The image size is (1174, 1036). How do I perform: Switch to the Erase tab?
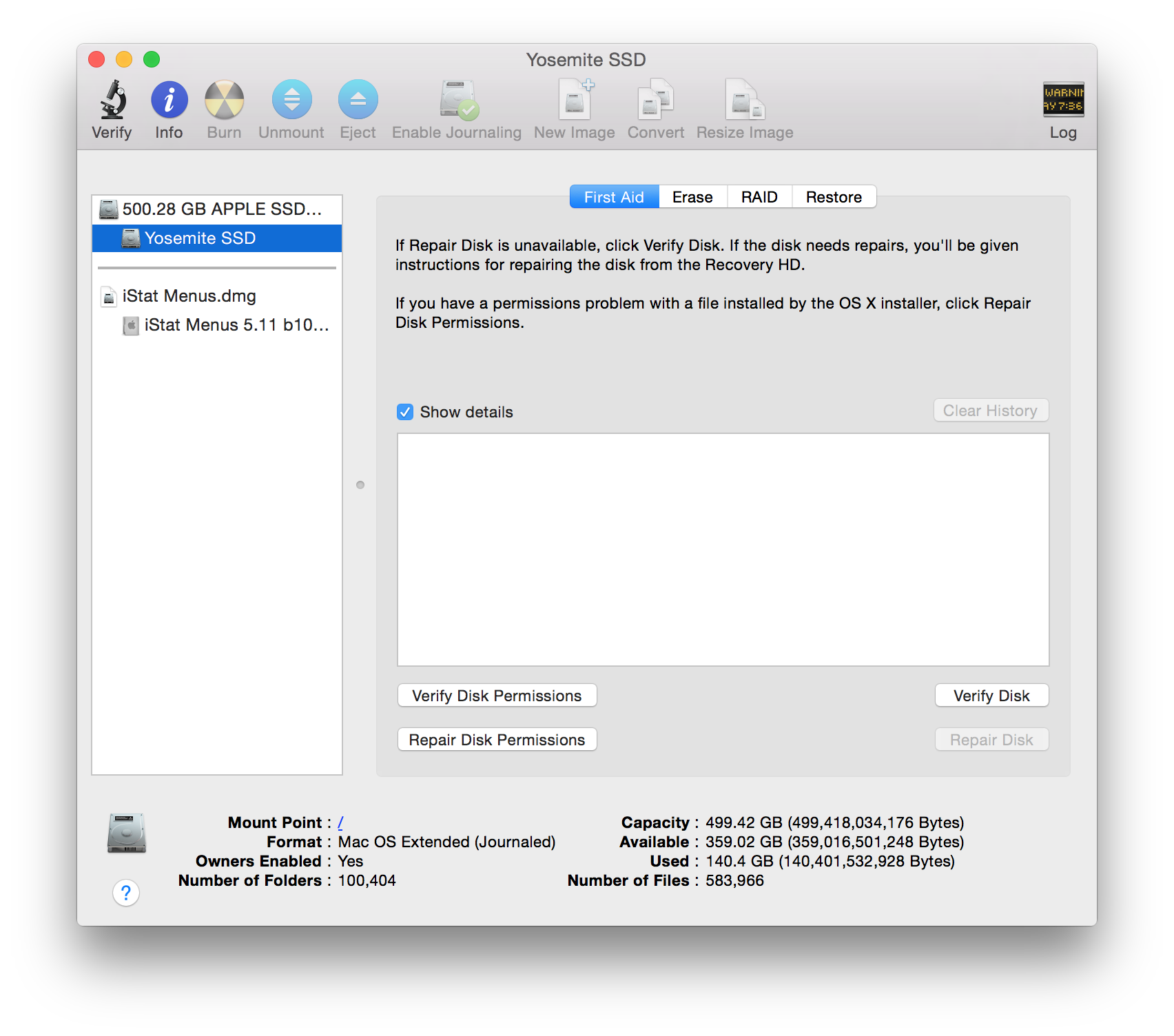coord(692,197)
